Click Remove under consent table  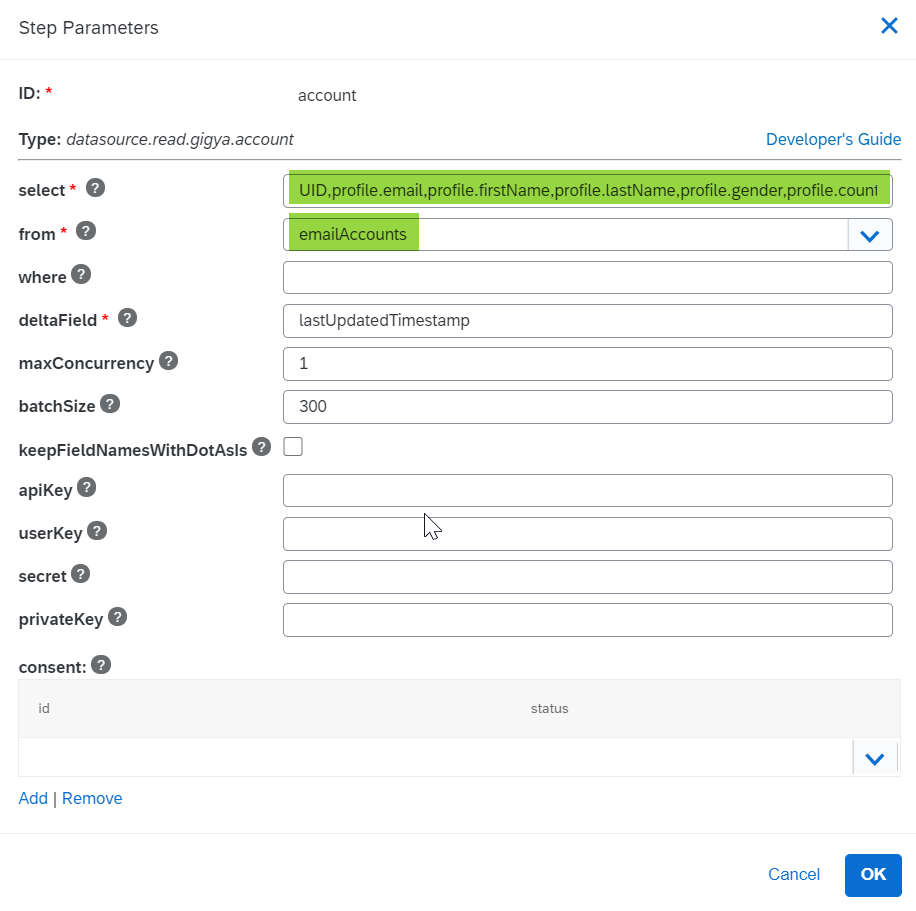click(92, 798)
